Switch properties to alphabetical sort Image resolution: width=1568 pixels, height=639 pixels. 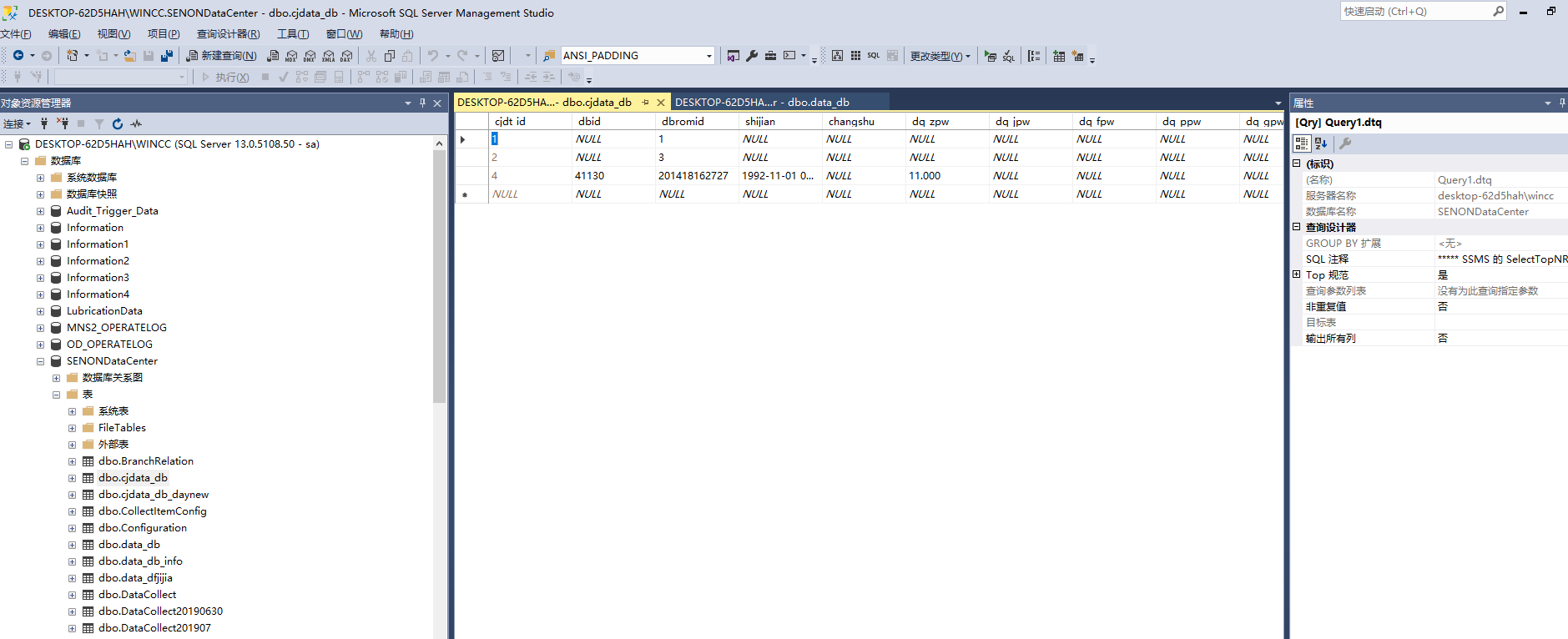[1321, 143]
